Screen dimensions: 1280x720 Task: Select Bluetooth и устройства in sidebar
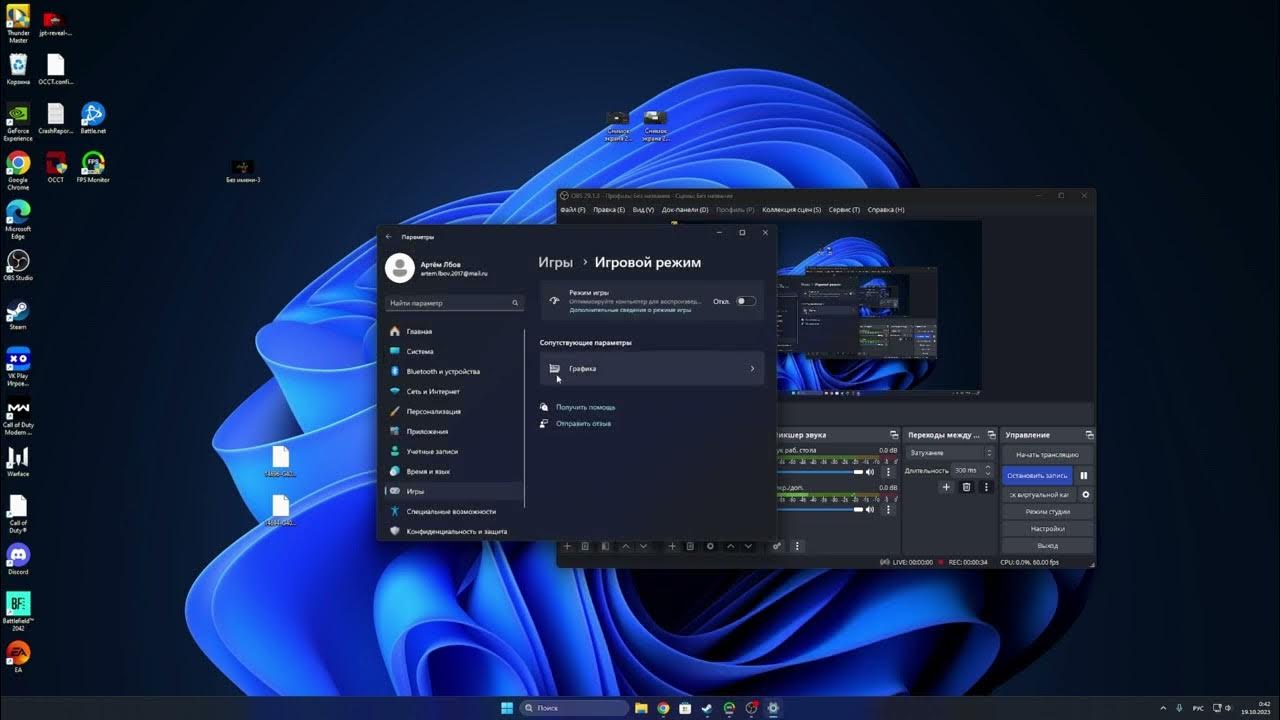click(x=453, y=371)
